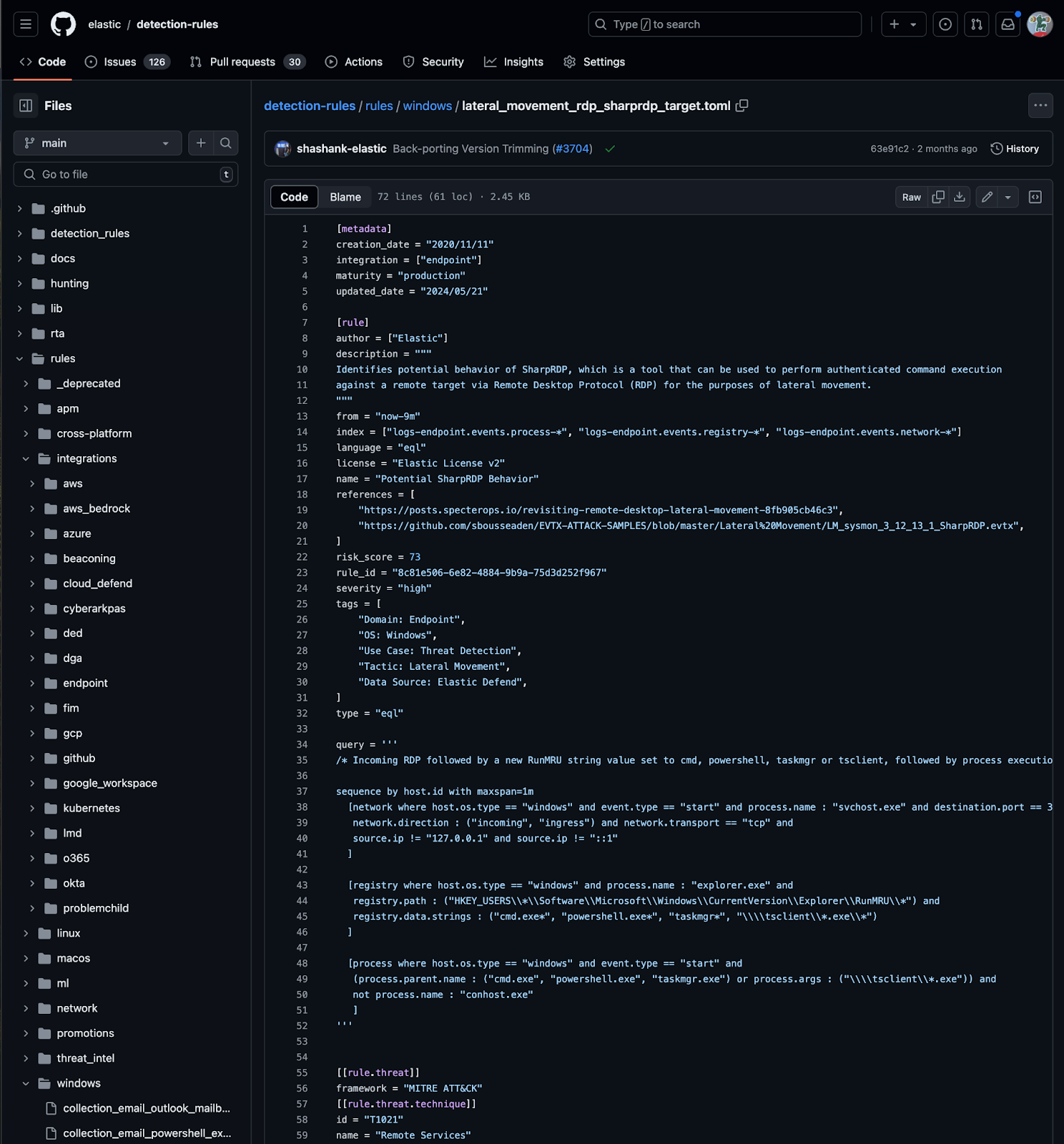Expand the aws_bedrock folder
Viewport: 1064px width, 1144px height.
click(x=32, y=509)
